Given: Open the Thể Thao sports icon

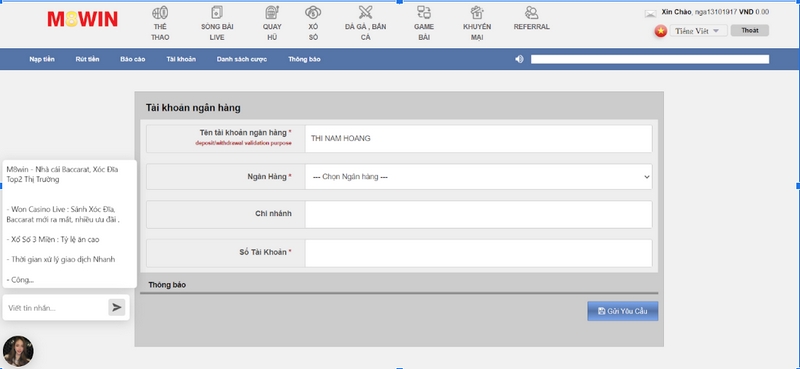Looking at the screenshot, I should click(x=160, y=13).
